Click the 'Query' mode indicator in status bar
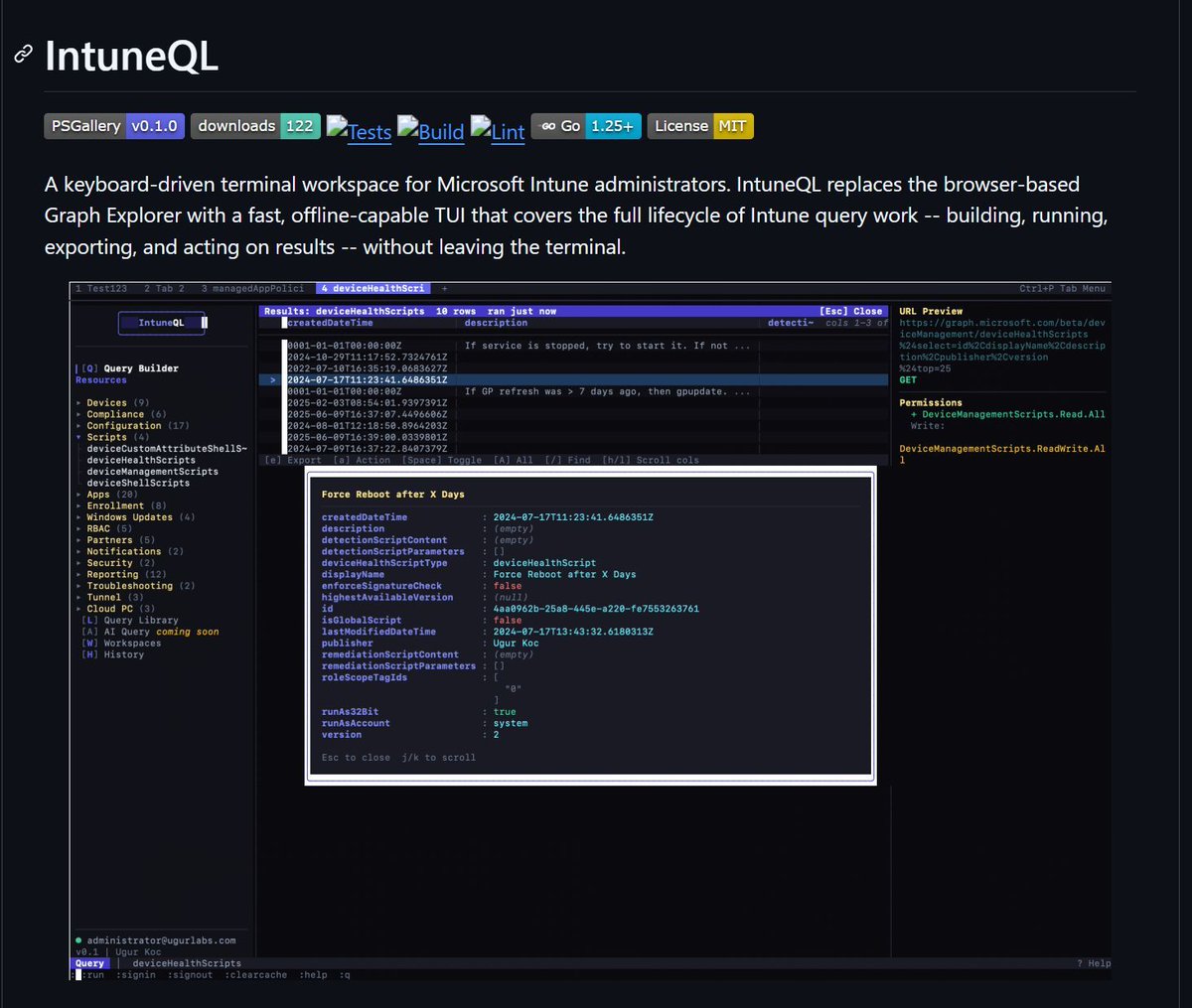 [x=89, y=963]
